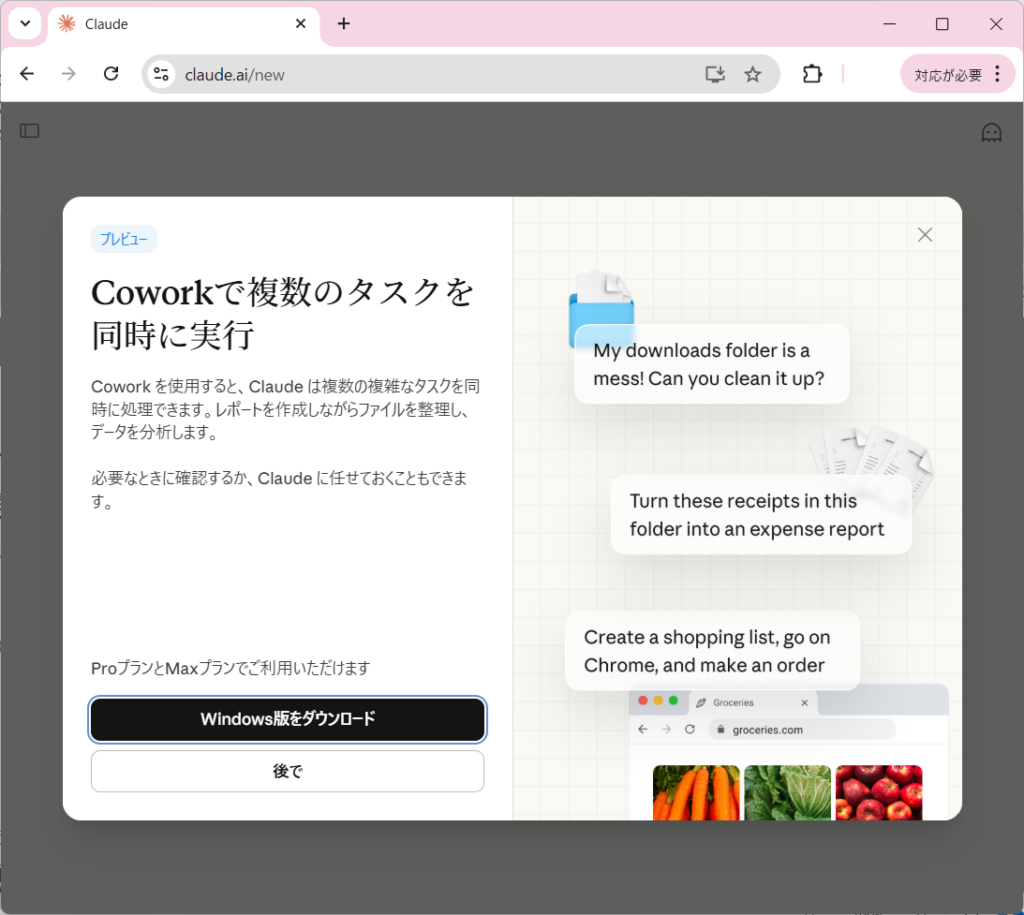Expand the tab search dropdown
This screenshot has height=915, width=1024.
pos(24,23)
